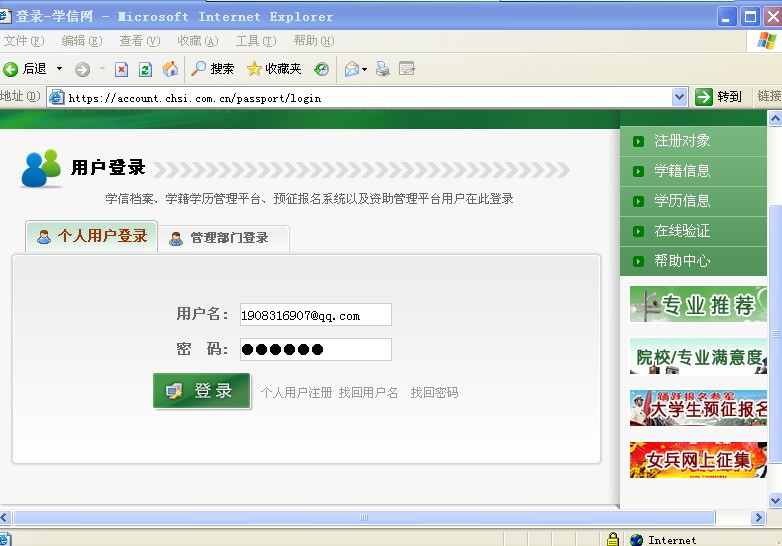Click the security padlock status icon
This screenshot has height=546, width=782.
coord(613,539)
